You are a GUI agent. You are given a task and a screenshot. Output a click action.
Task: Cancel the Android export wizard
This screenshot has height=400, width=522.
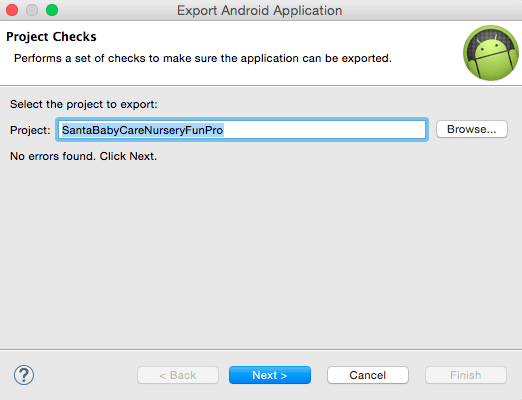[368, 375]
